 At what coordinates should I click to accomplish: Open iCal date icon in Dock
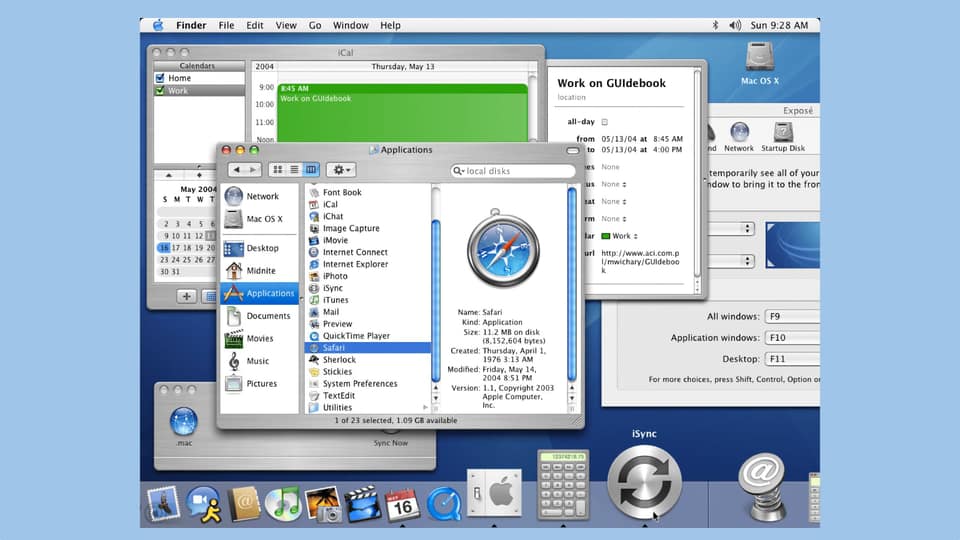tap(402, 505)
